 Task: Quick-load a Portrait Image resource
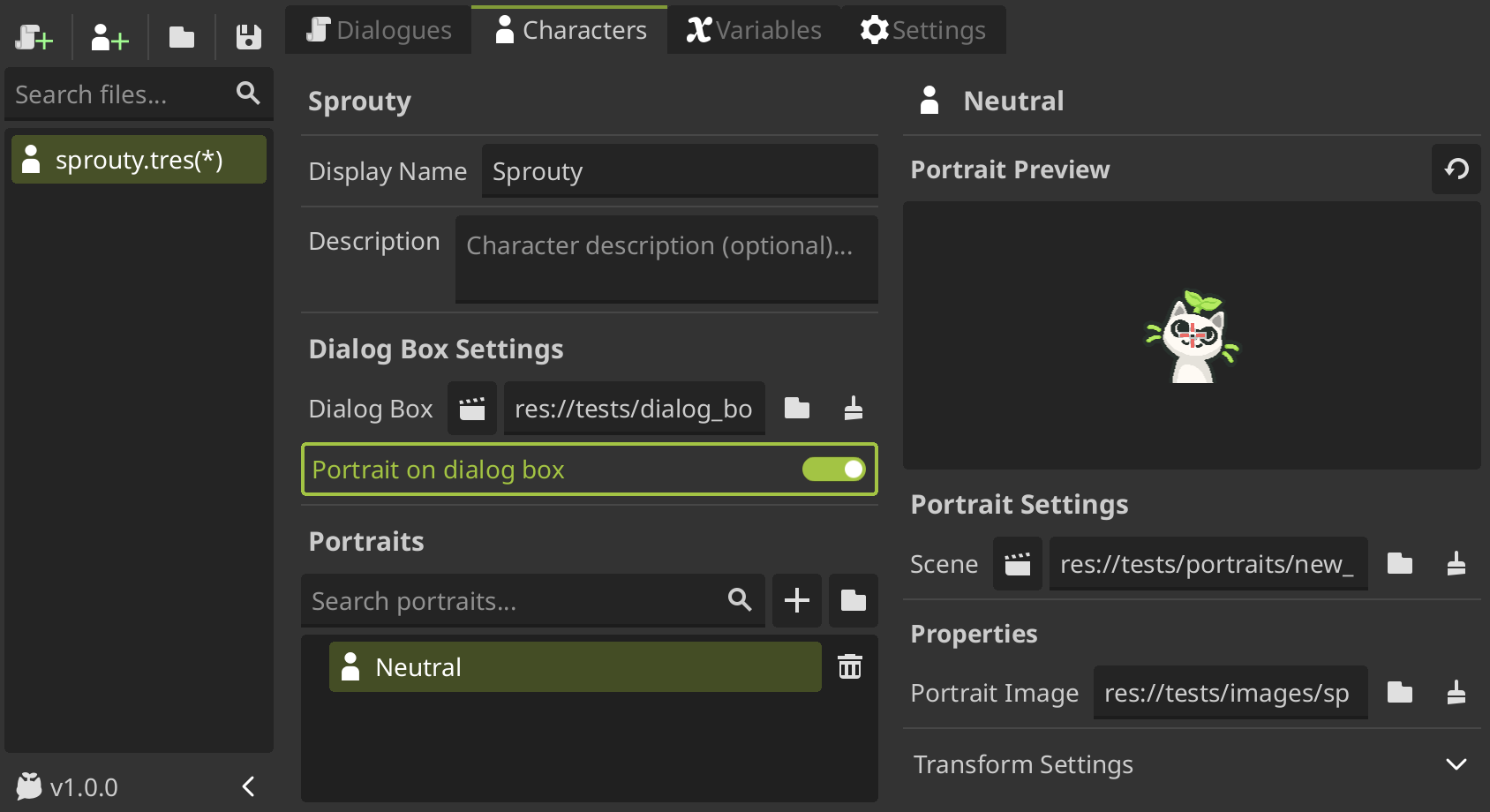(x=1458, y=693)
